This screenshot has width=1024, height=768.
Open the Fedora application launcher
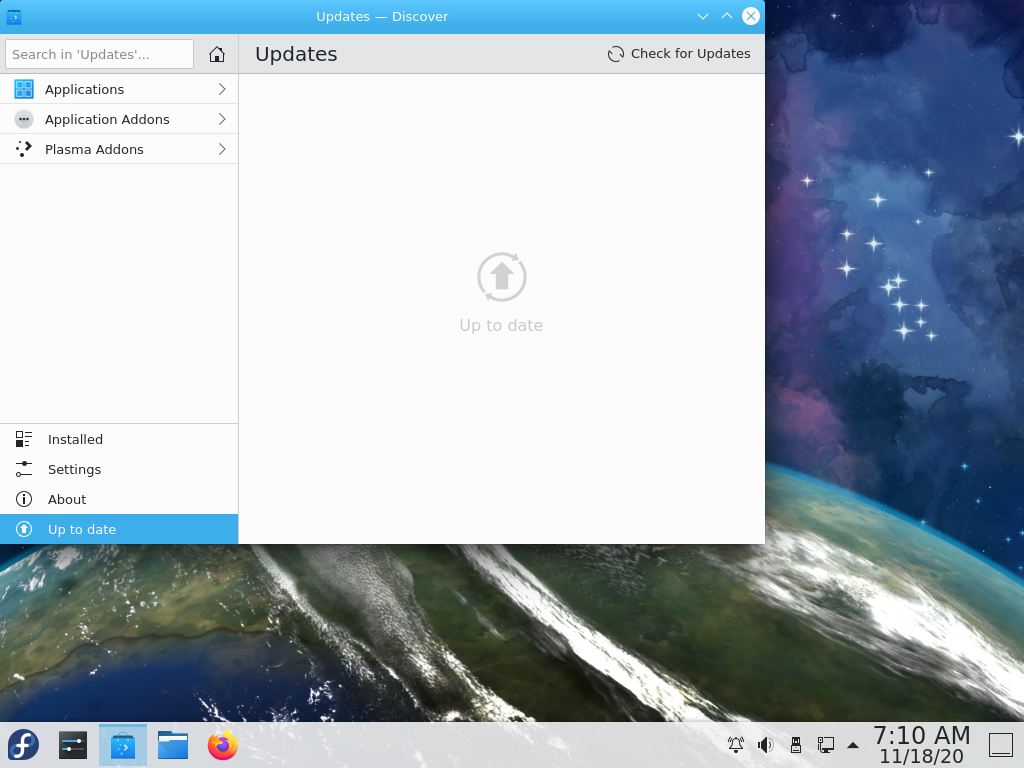tap(24, 745)
